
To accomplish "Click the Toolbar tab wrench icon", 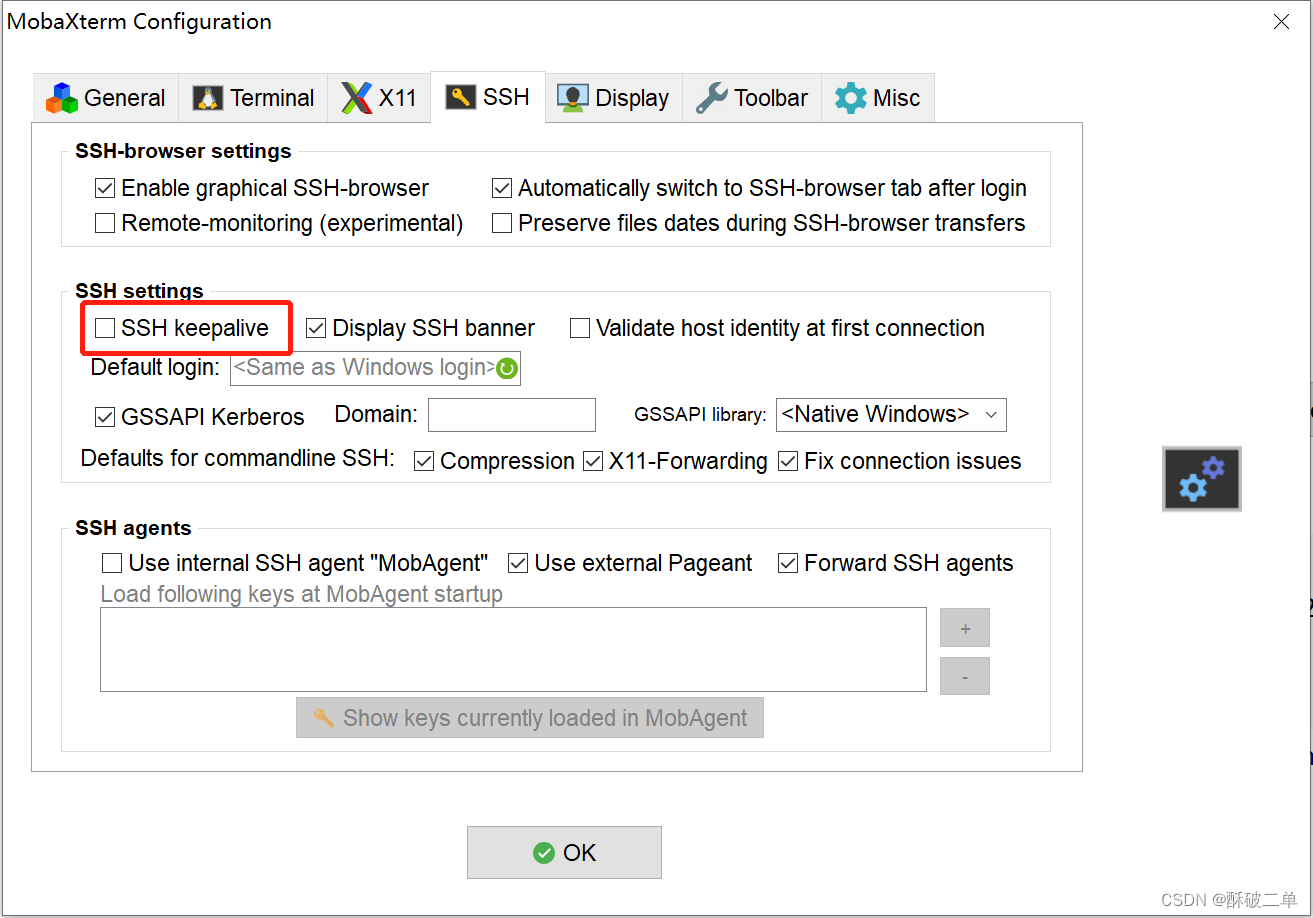I will pos(711,98).
